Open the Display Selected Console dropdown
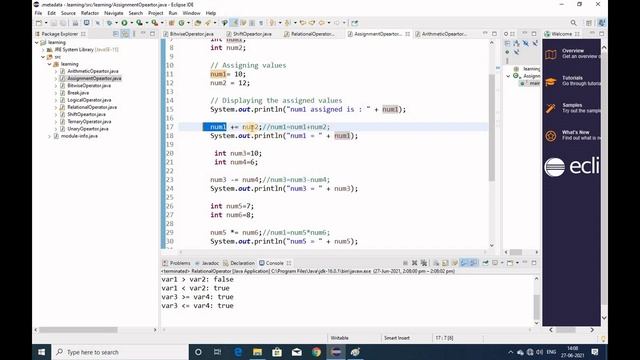The height and width of the screenshot is (360, 640). click(502, 263)
